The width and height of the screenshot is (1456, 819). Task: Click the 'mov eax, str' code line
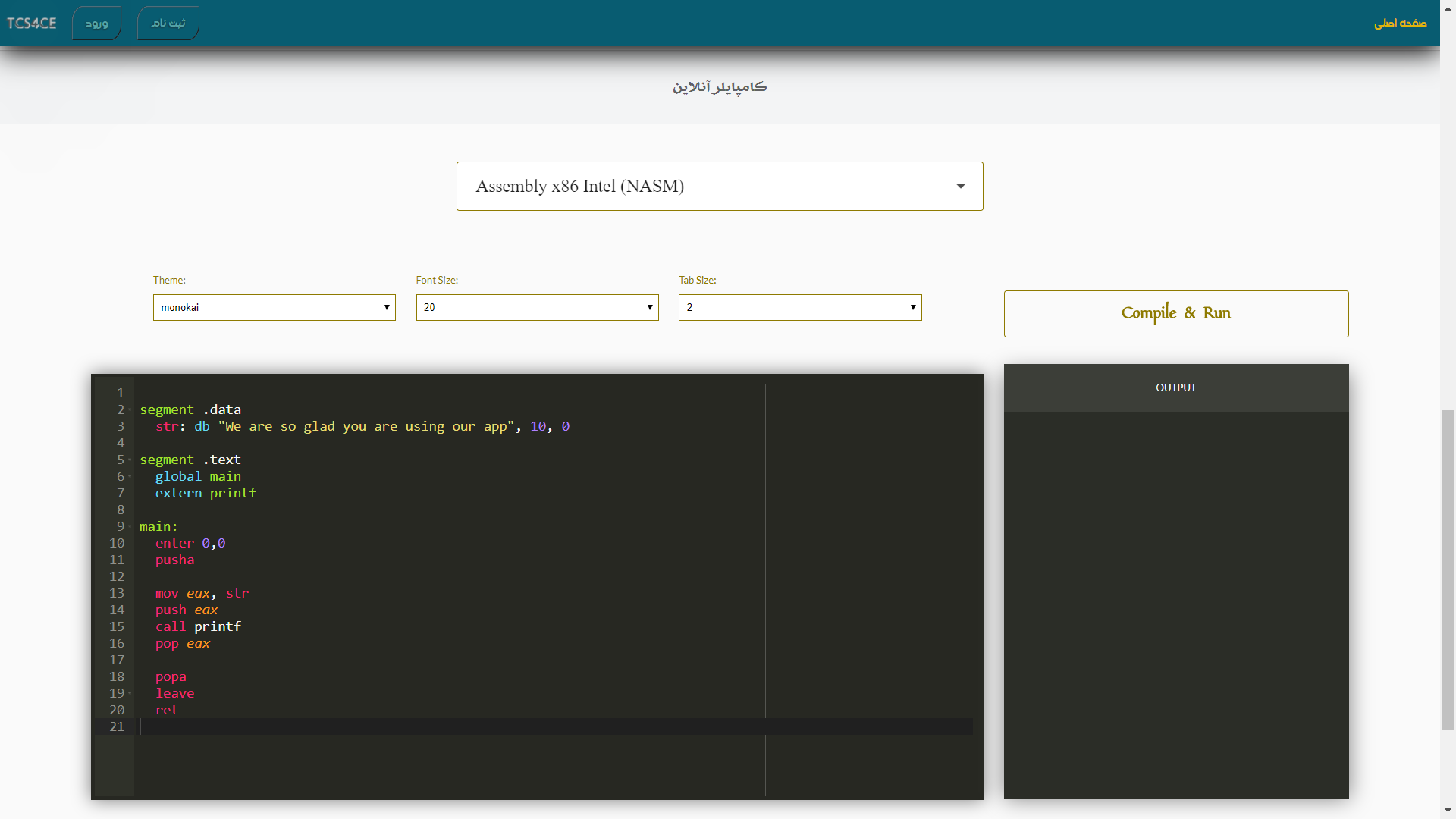(202, 593)
